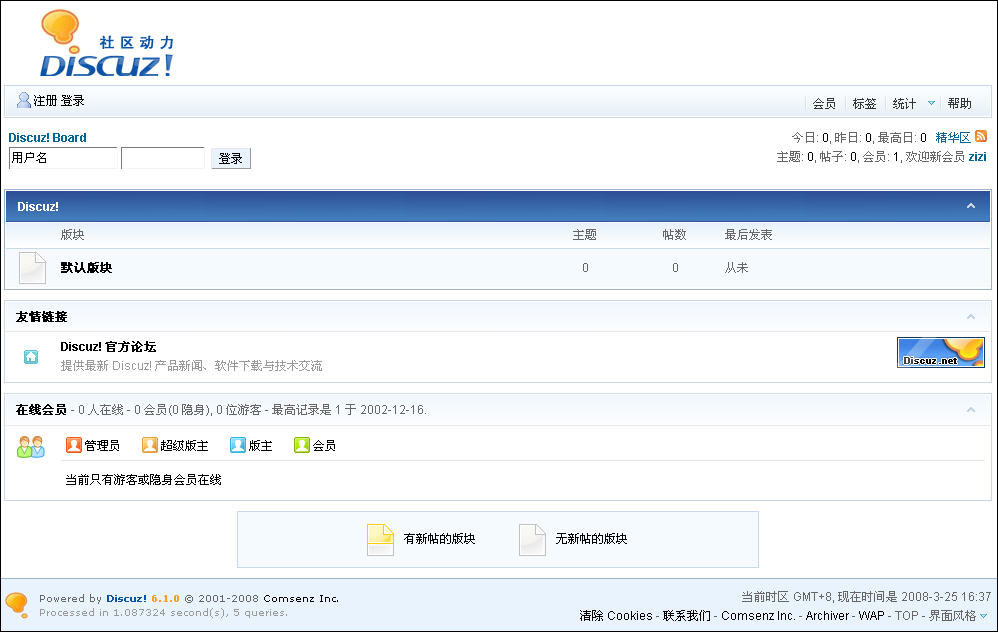
Task: Click the Discuz.net banner image
Action: (x=940, y=352)
